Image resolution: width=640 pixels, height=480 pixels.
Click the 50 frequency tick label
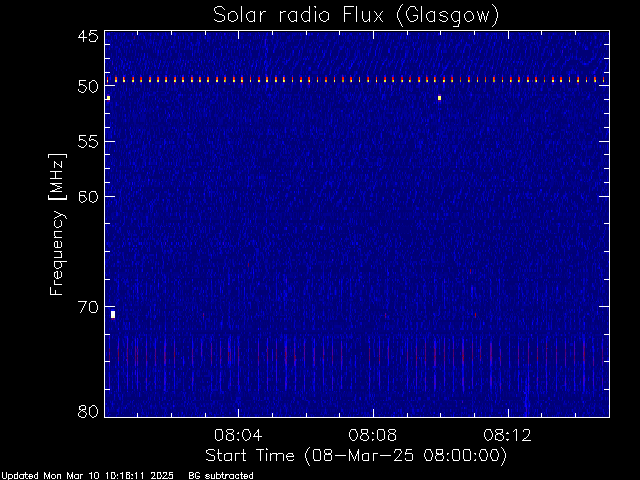(88, 87)
